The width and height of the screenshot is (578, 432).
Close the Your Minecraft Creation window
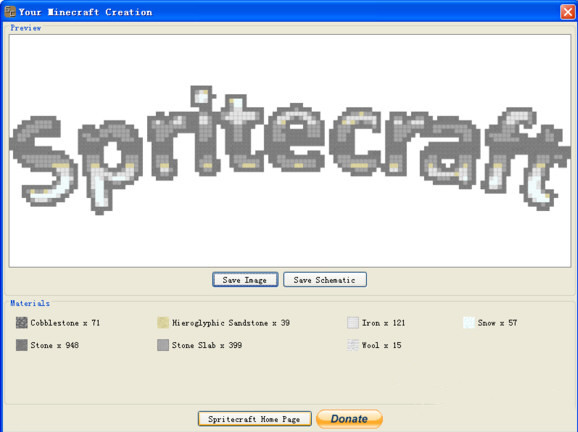pyautogui.click(x=567, y=12)
